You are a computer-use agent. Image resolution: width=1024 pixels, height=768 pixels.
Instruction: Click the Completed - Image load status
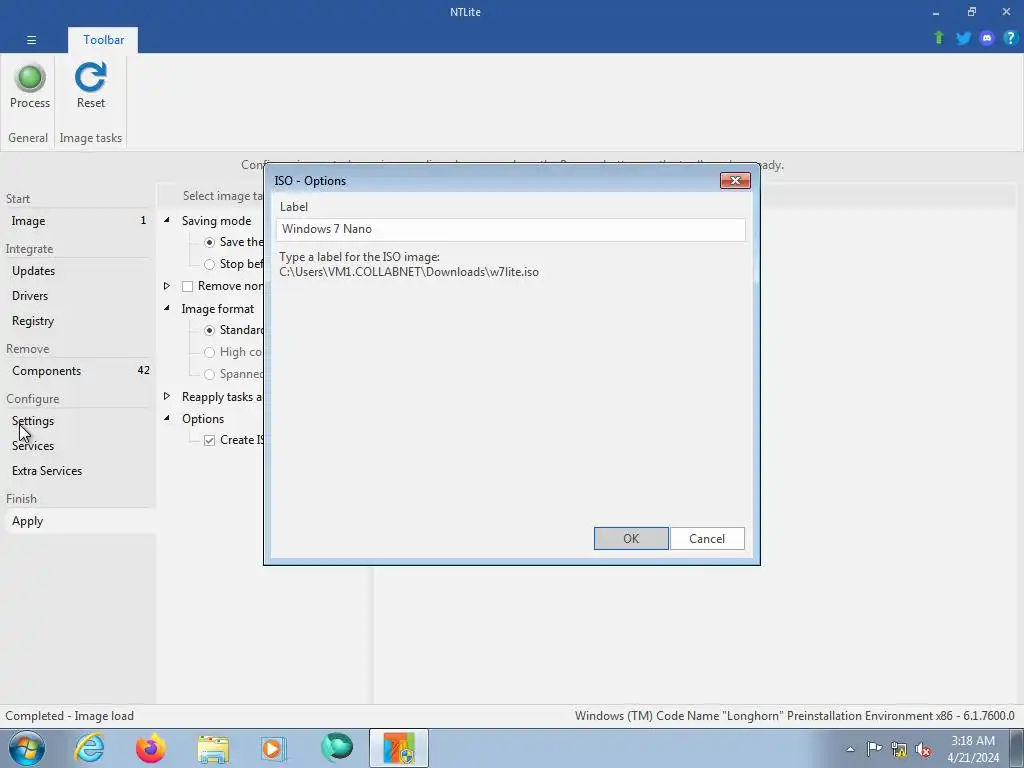coord(69,716)
